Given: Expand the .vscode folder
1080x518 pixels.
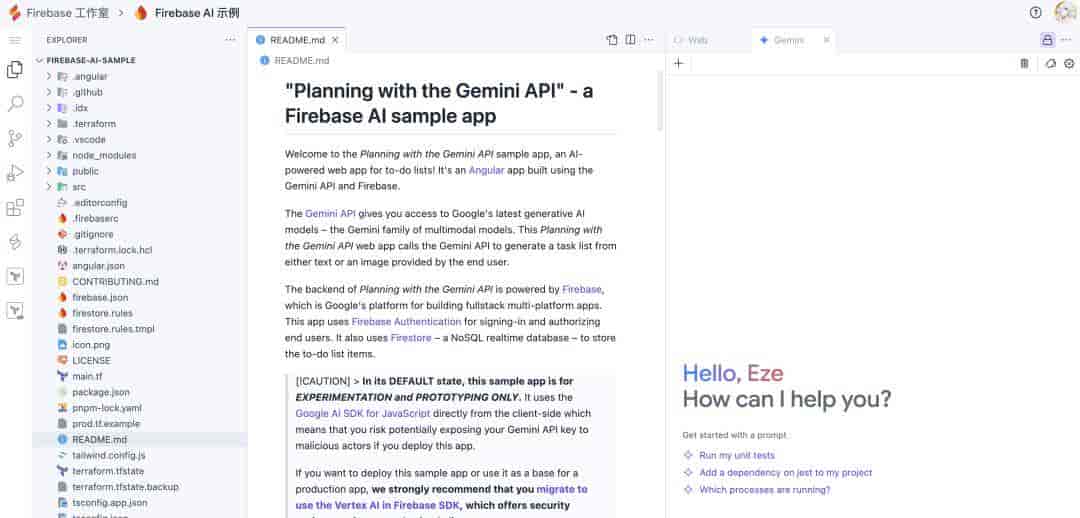Looking at the screenshot, I should (139, 139).
